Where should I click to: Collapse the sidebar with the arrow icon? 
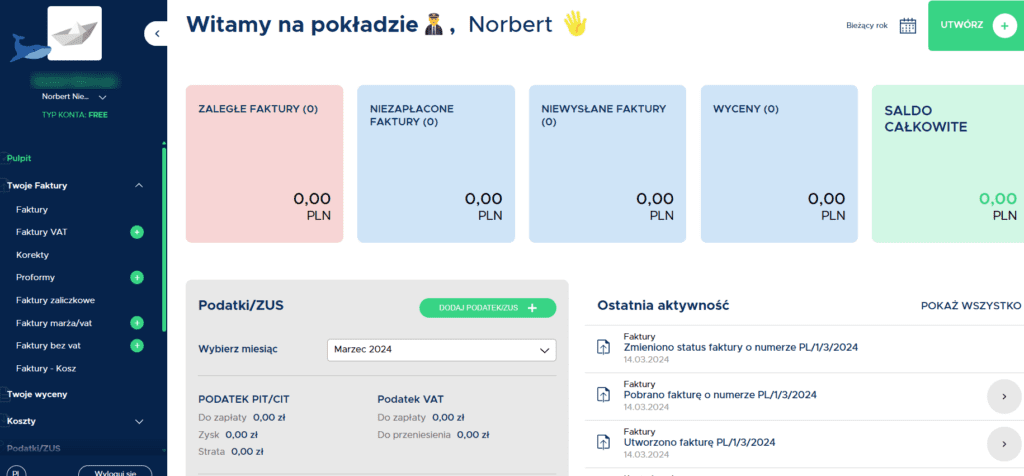(158, 34)
